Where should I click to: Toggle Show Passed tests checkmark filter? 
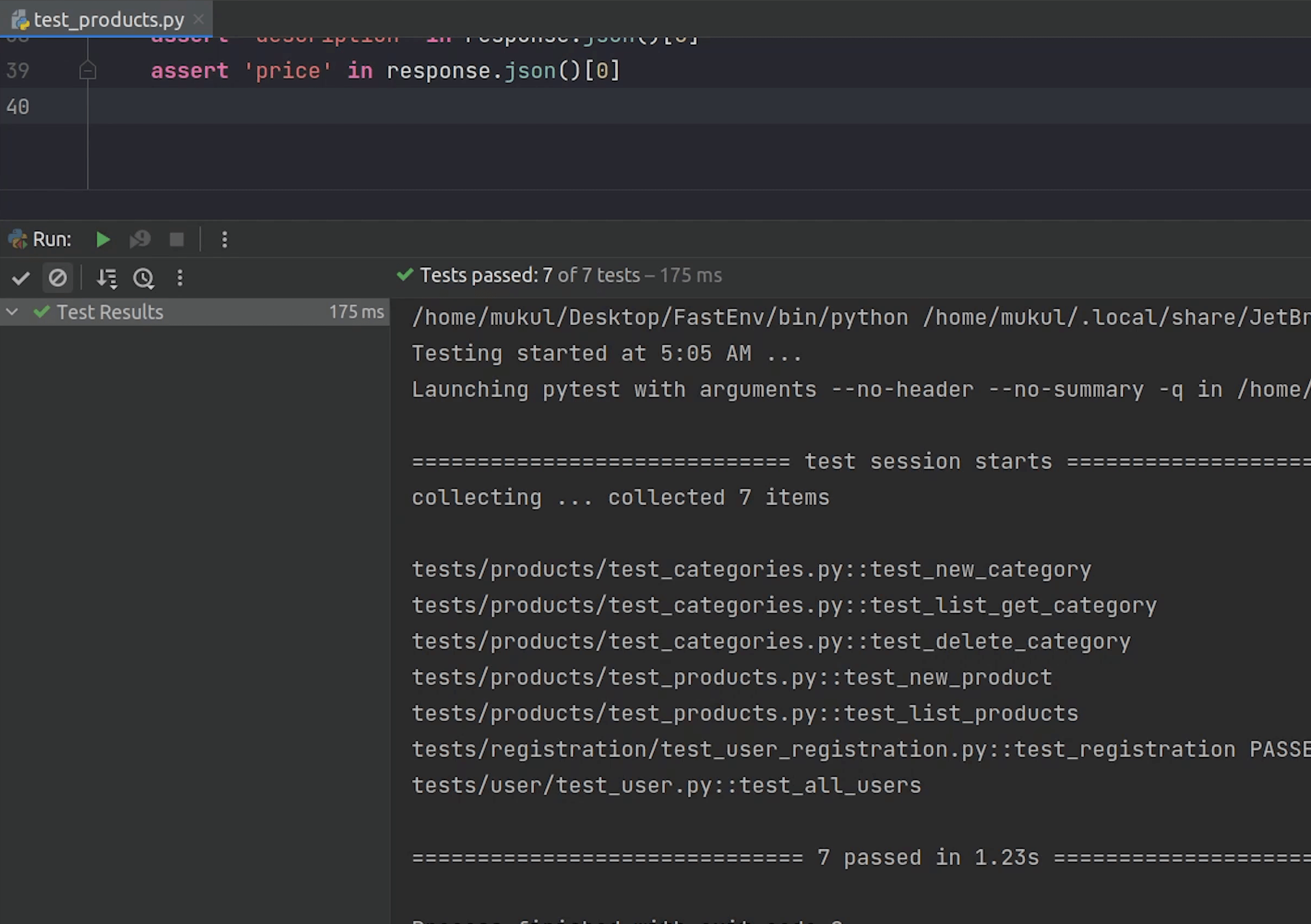click(21, 278)
